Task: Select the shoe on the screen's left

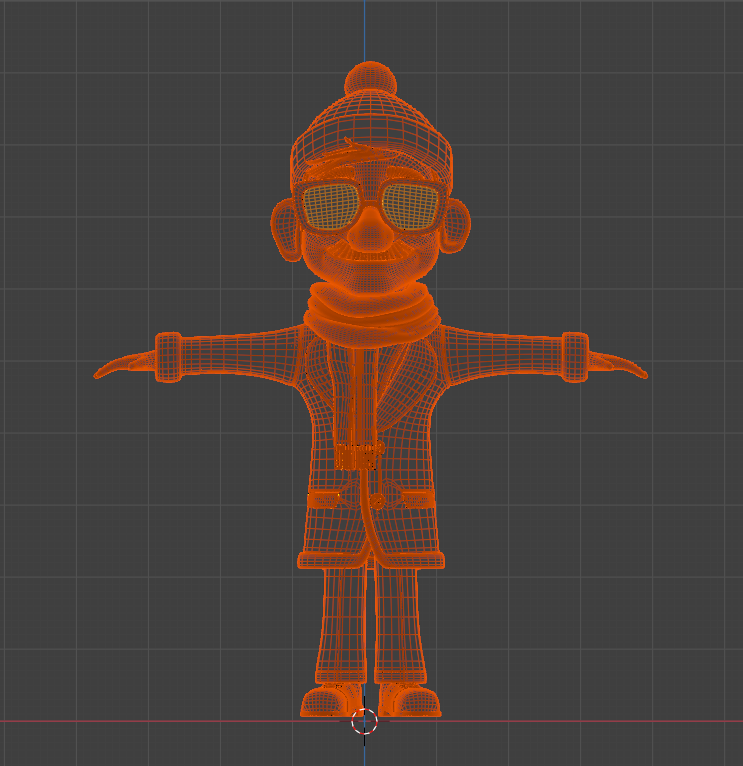Action: click(329, 701)
